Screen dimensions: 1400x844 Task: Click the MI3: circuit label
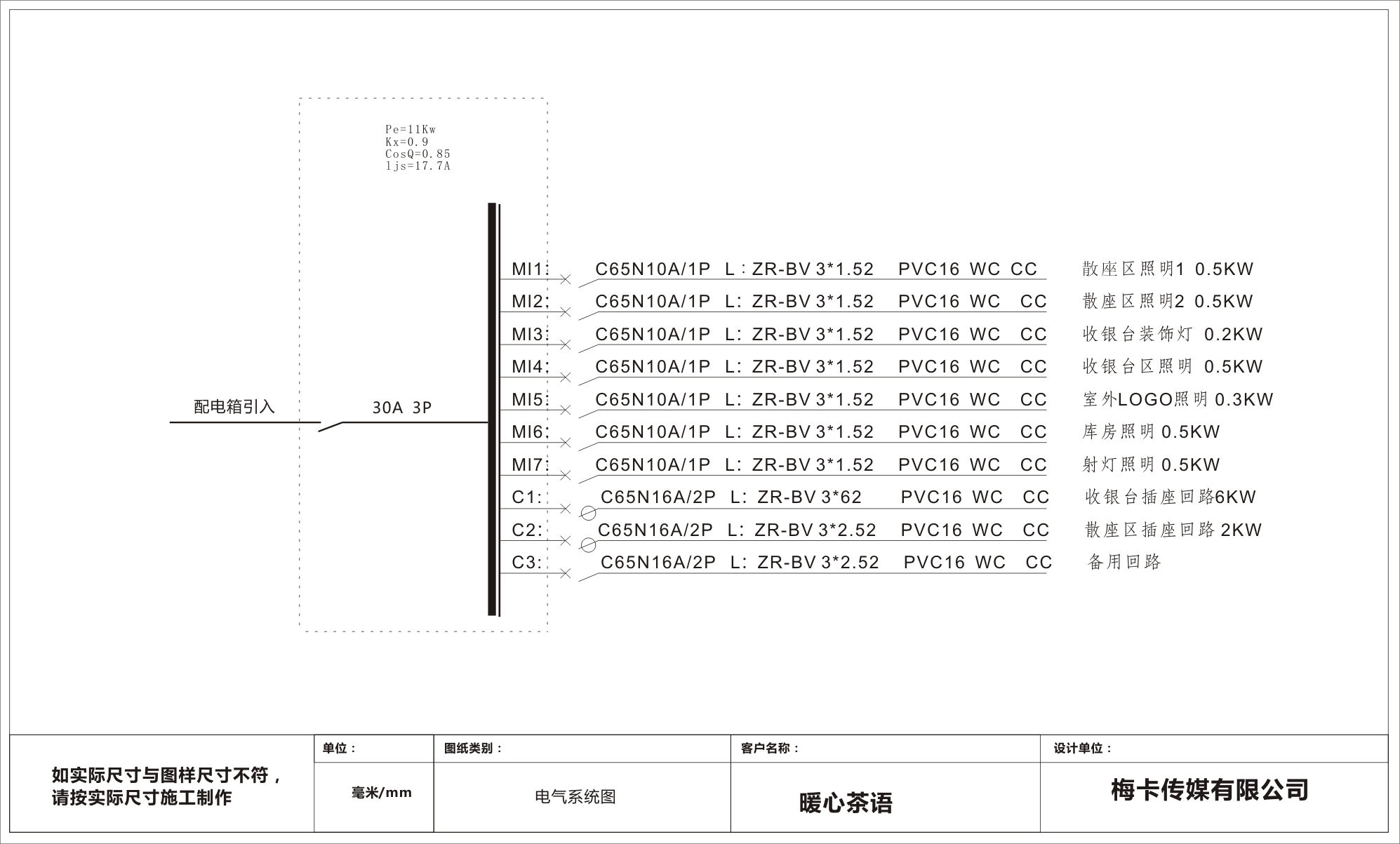(x=530, y=334)
